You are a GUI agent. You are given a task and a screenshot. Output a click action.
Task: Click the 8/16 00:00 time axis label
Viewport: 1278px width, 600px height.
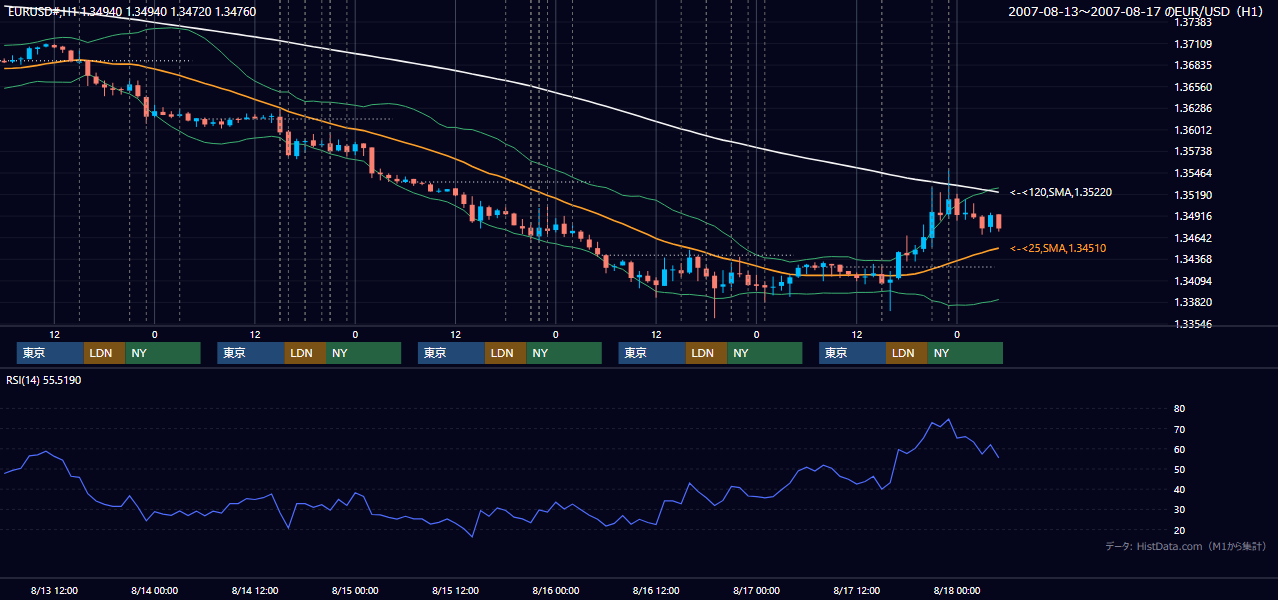tap(555, 590)
